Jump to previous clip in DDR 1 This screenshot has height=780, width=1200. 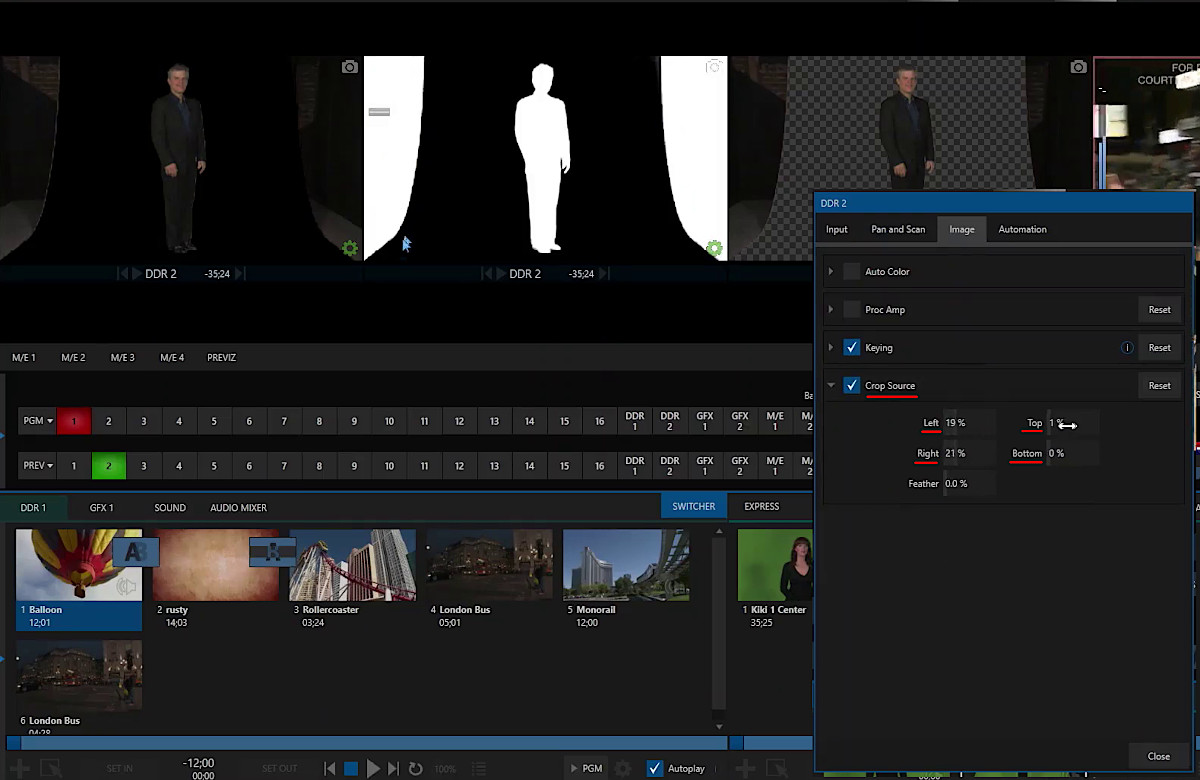(x=330, y=768)
